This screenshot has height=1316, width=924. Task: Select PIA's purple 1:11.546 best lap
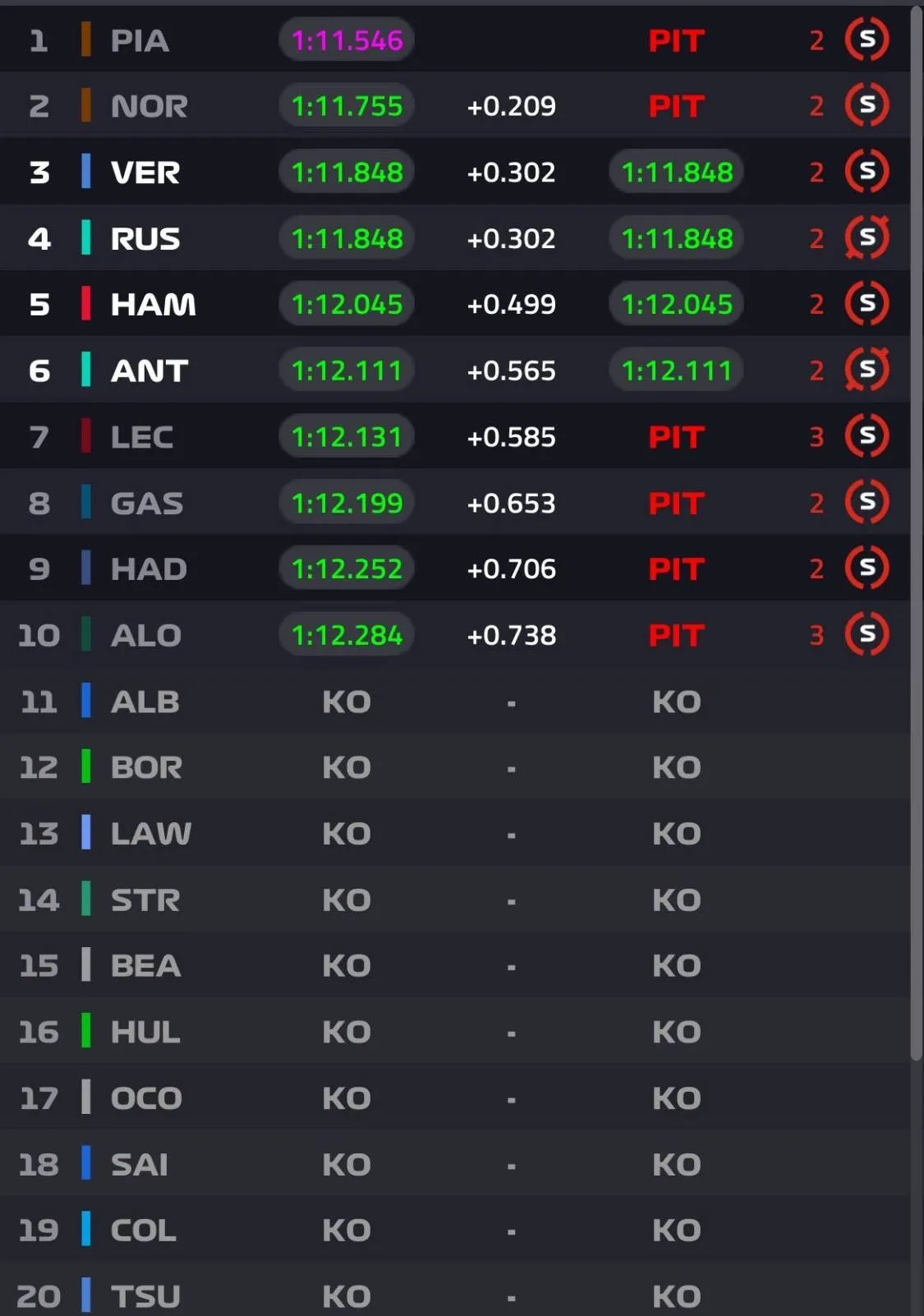347,39
